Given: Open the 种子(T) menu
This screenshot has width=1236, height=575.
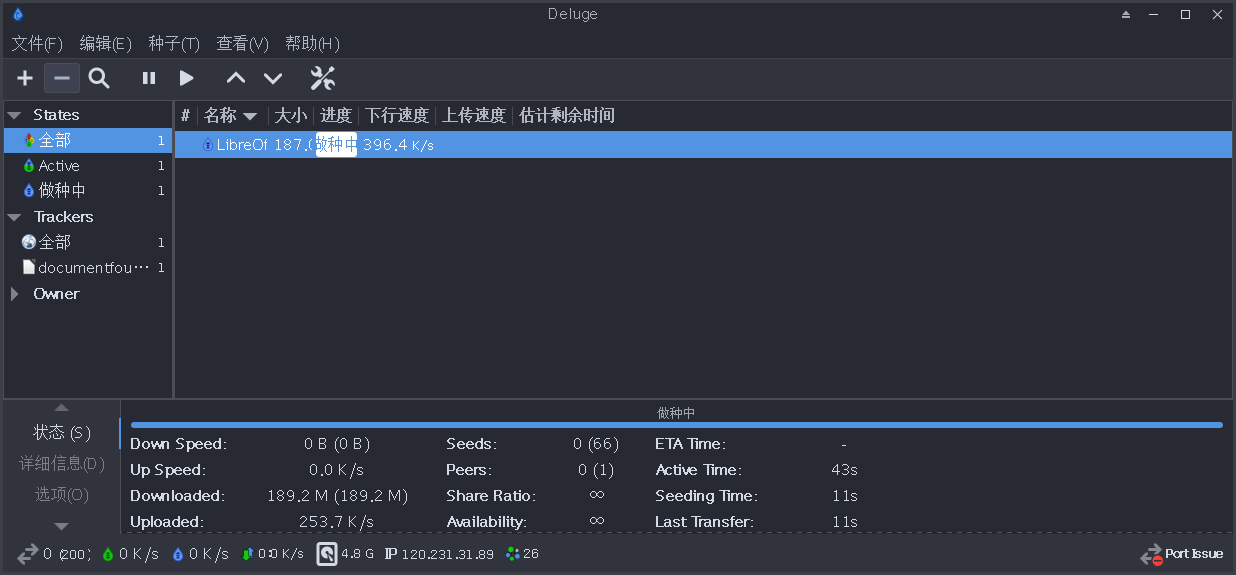Looking at the screenshot, I should (174, 44).
